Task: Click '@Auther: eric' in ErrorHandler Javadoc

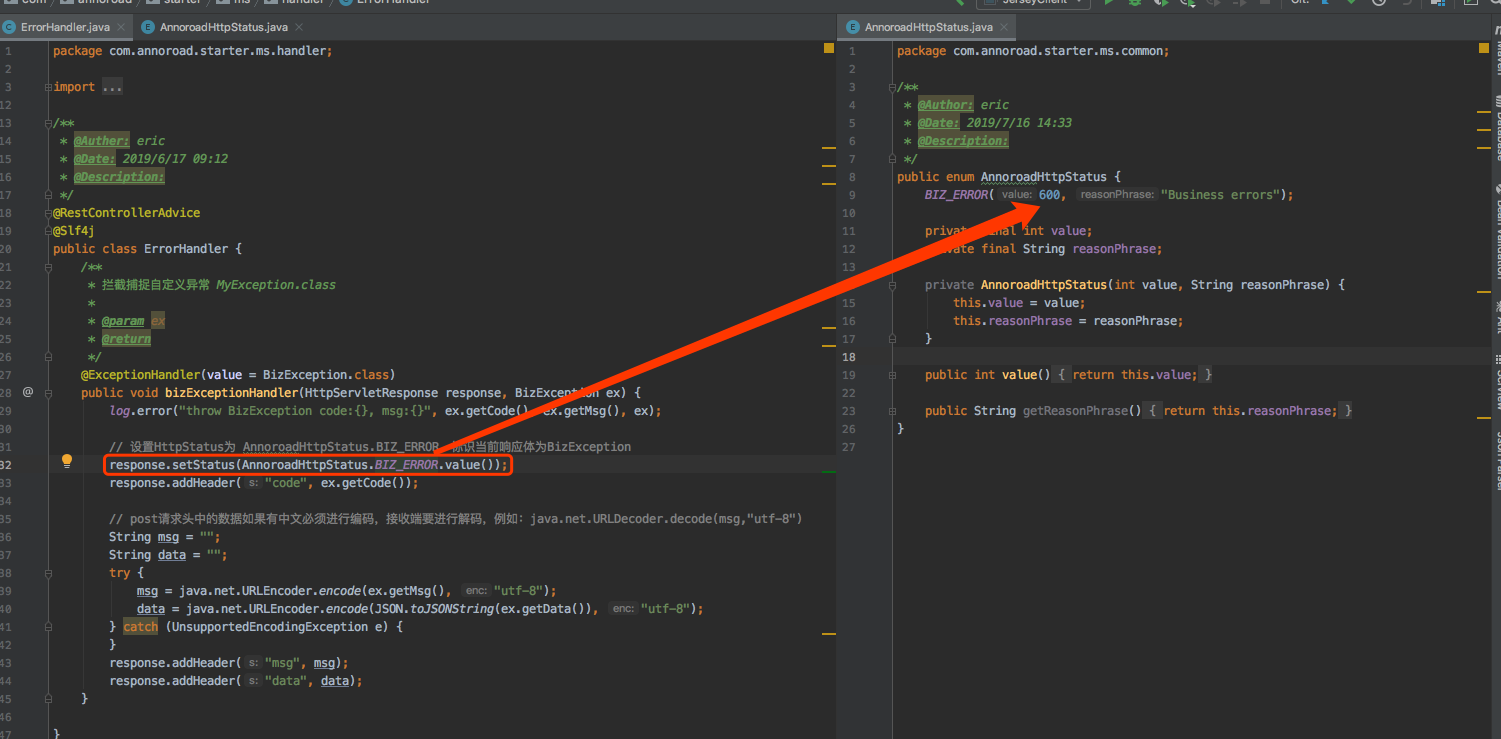Action: pos(119,141)
